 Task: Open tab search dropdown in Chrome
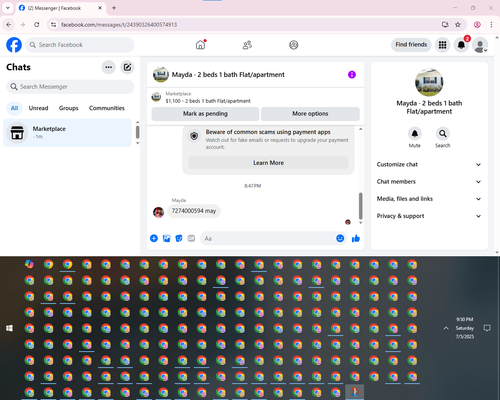coord(8,8)
